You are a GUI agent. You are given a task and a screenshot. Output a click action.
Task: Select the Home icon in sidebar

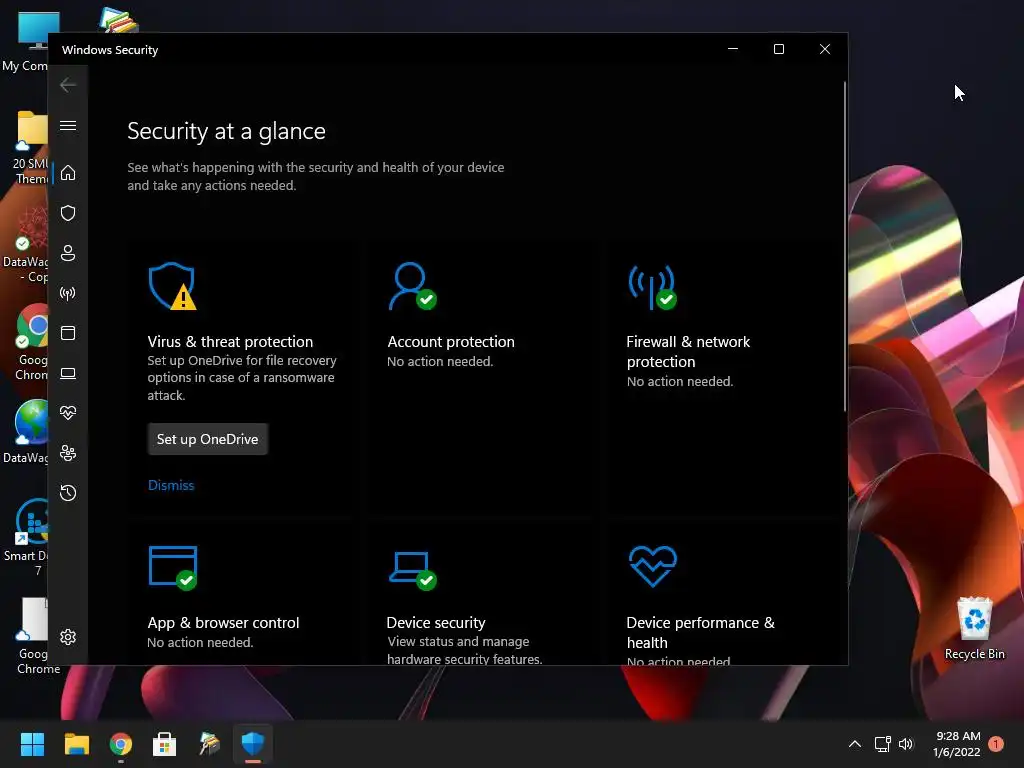tap(68, 173)
